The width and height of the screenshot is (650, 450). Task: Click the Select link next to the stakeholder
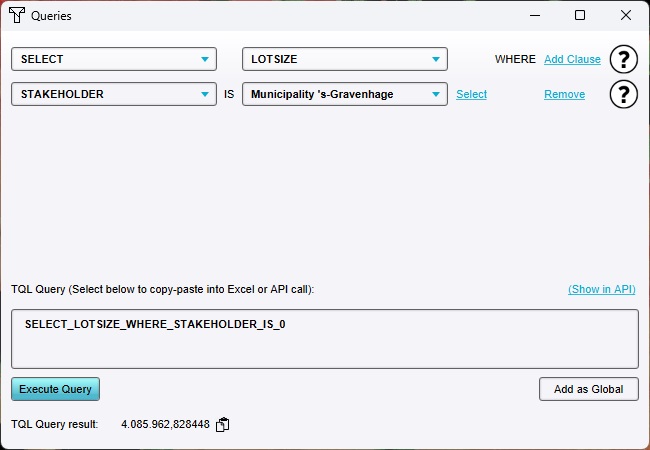pyautogui.click(x=471, y=95)
